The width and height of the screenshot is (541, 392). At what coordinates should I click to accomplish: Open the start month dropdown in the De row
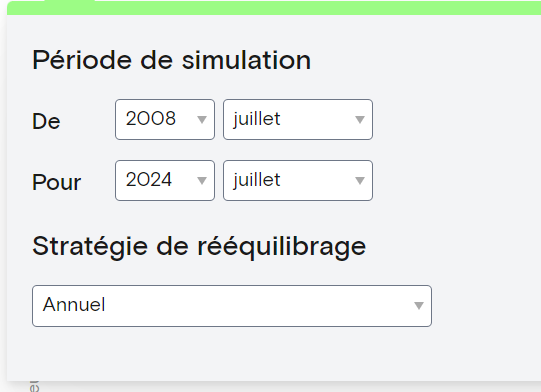[298, 119]
